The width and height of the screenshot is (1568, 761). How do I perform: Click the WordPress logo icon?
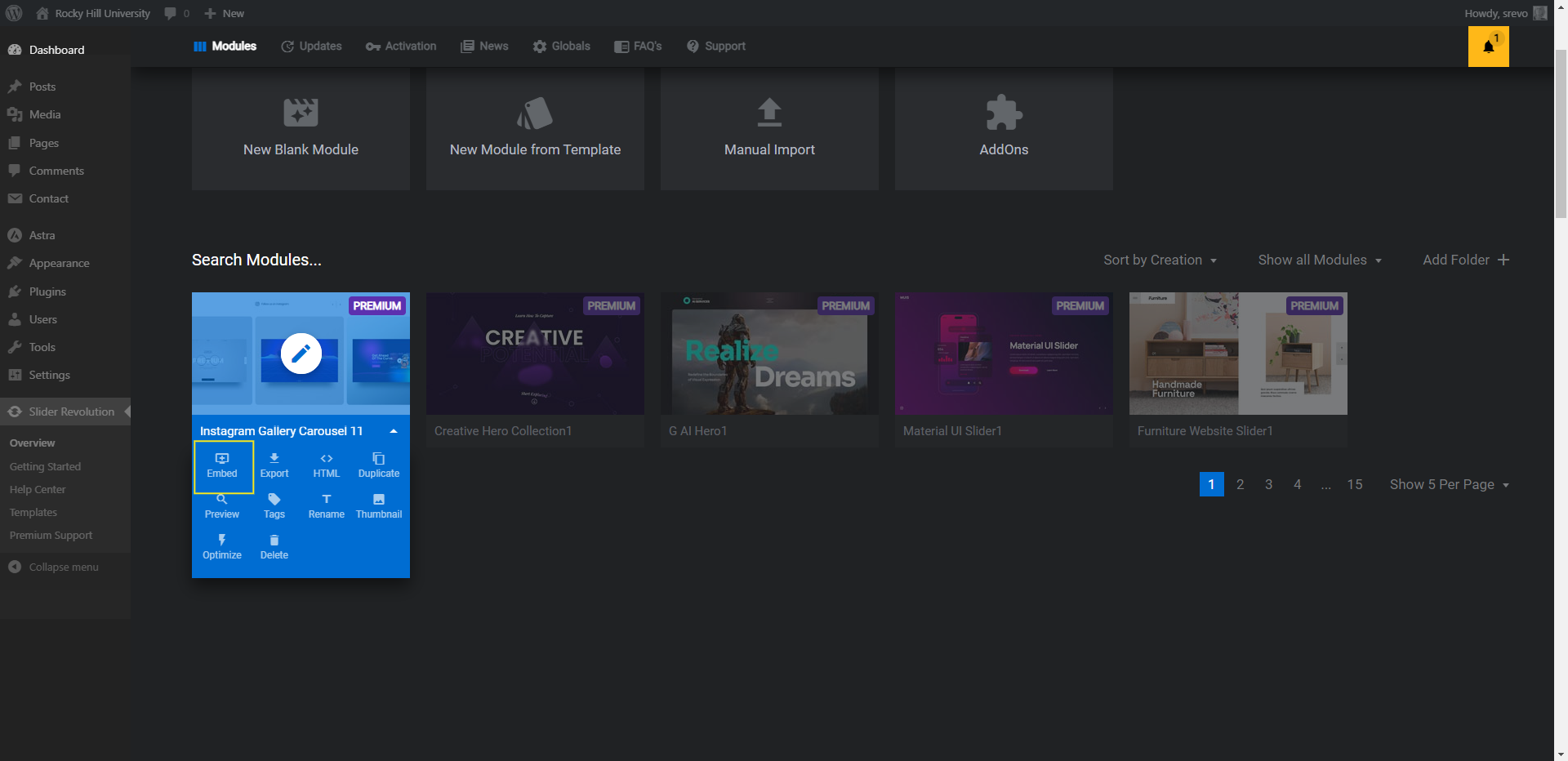coord(14,13)
